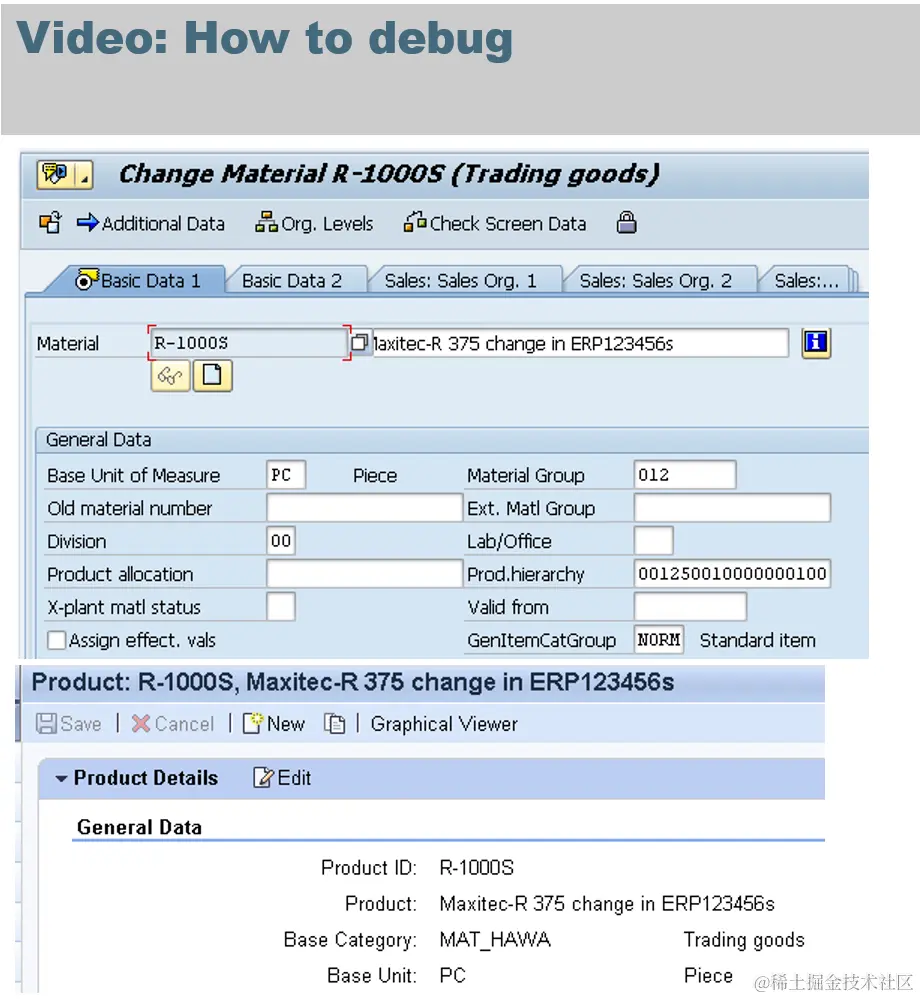Viewport: 920px width, 999px height.
Task: Click the Valid from field
Action: [x=690, y=607]
